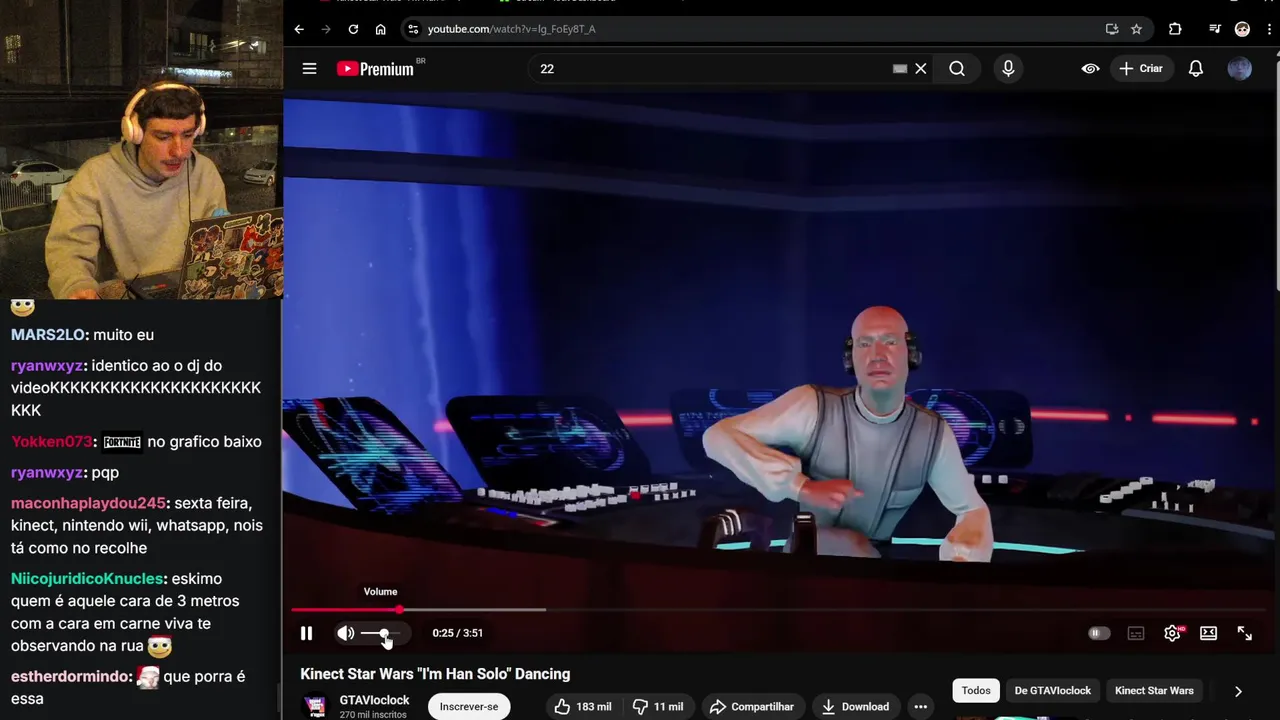Show more filter chips with arrow
Screen dimensions: 1280x720
point(1238,691)
